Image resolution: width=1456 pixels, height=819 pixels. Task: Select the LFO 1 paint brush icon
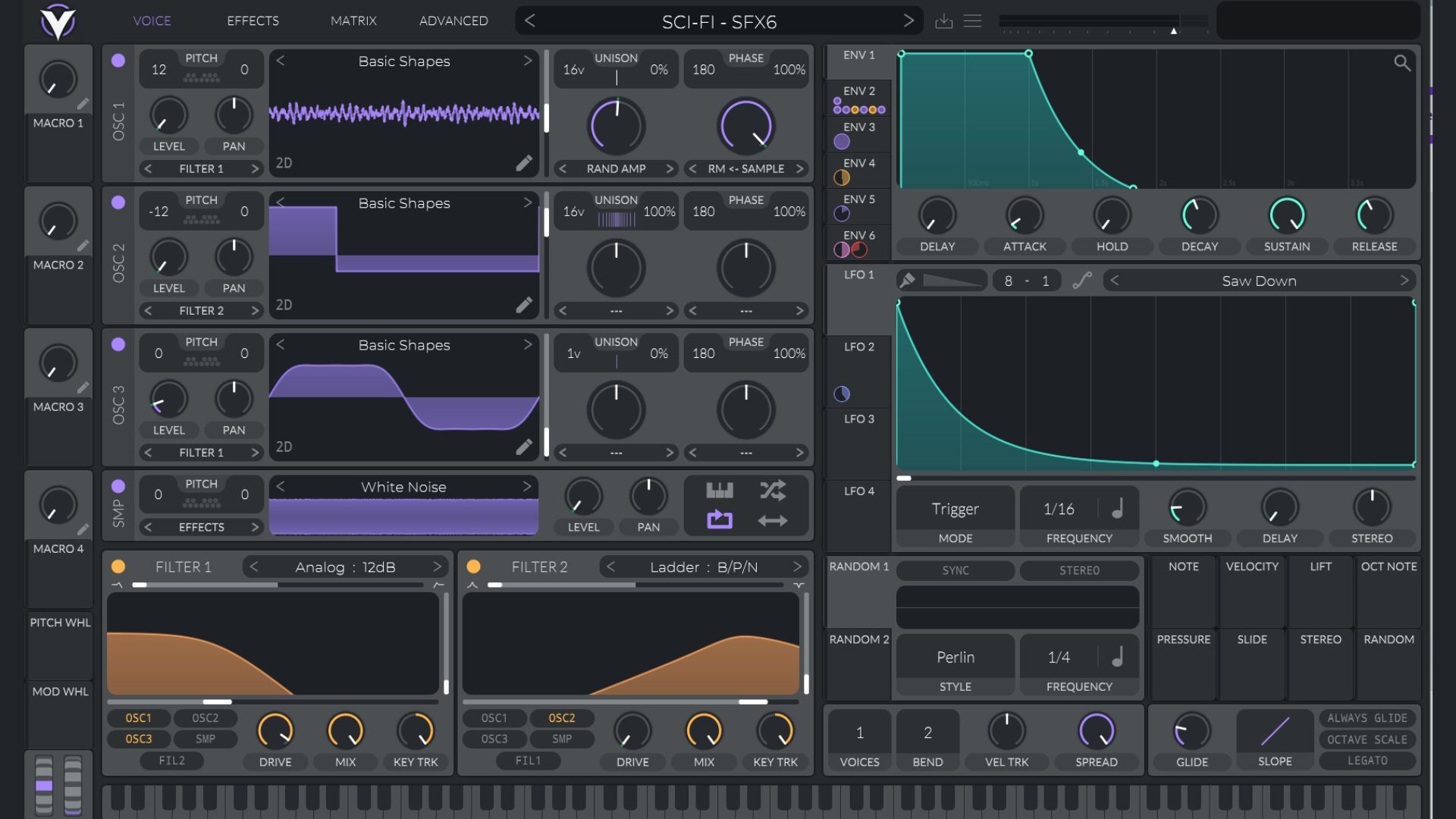907,281
